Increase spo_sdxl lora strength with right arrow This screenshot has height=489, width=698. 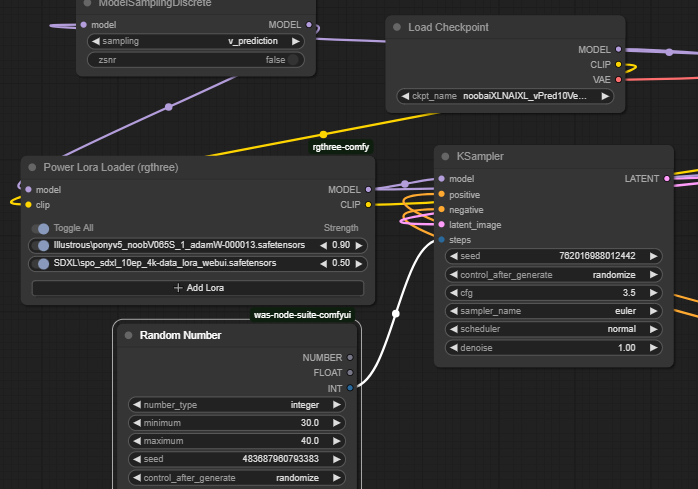tap(359, 264)
